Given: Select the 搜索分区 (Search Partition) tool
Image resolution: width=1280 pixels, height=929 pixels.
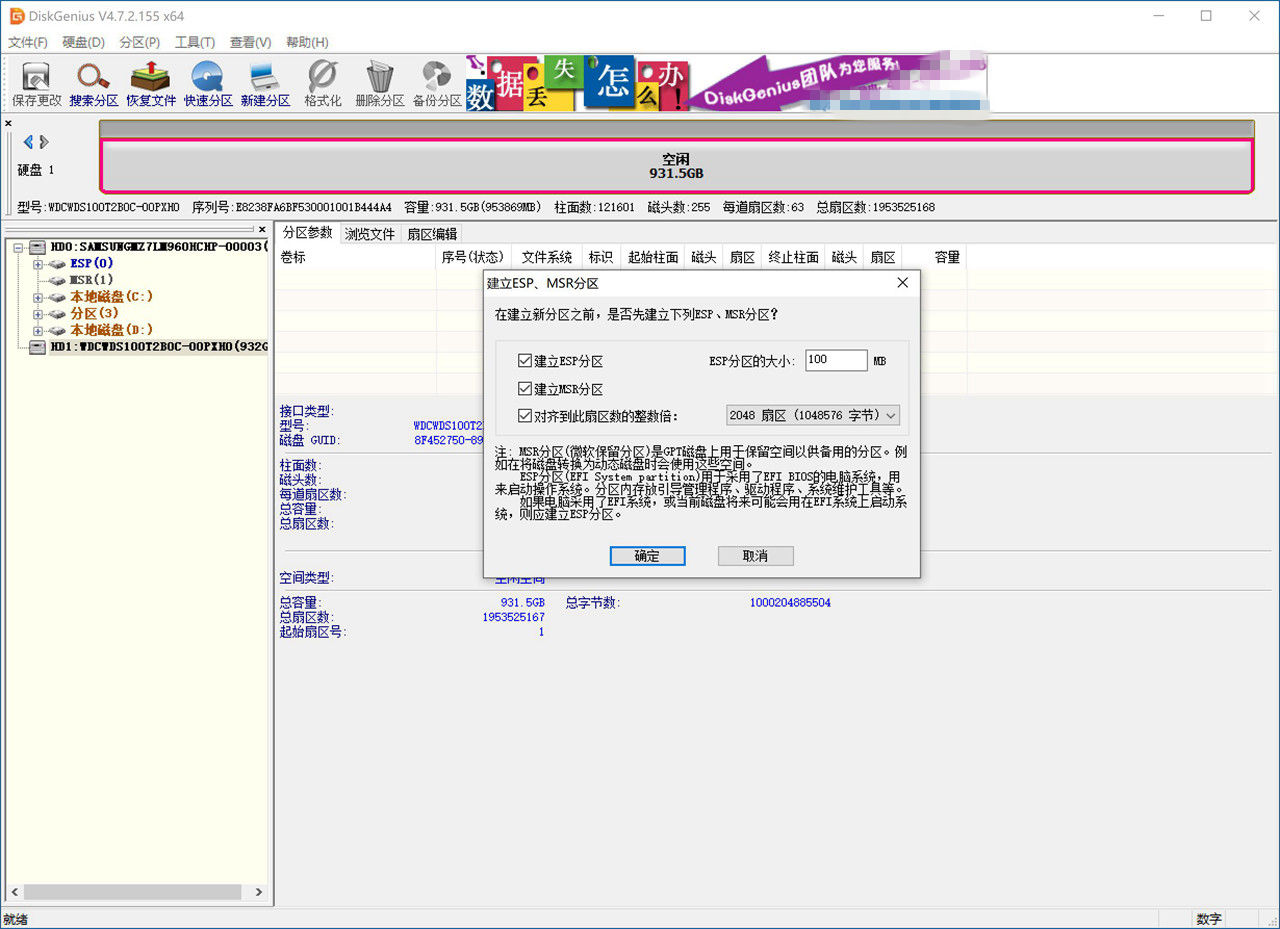Looking at the screenshot, I should tap(93, 80).
